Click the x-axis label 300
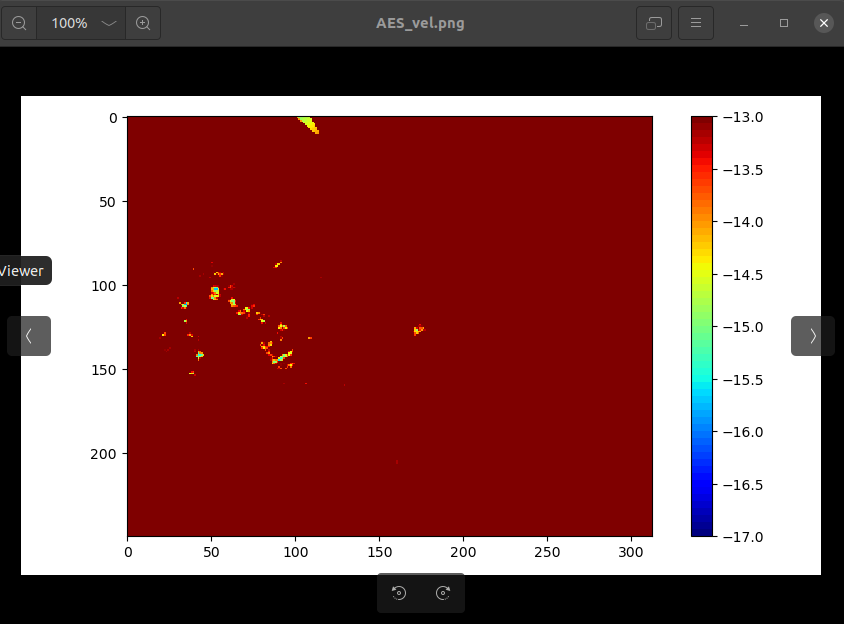Viewport: 844px width, 624px height. (631, 552)
